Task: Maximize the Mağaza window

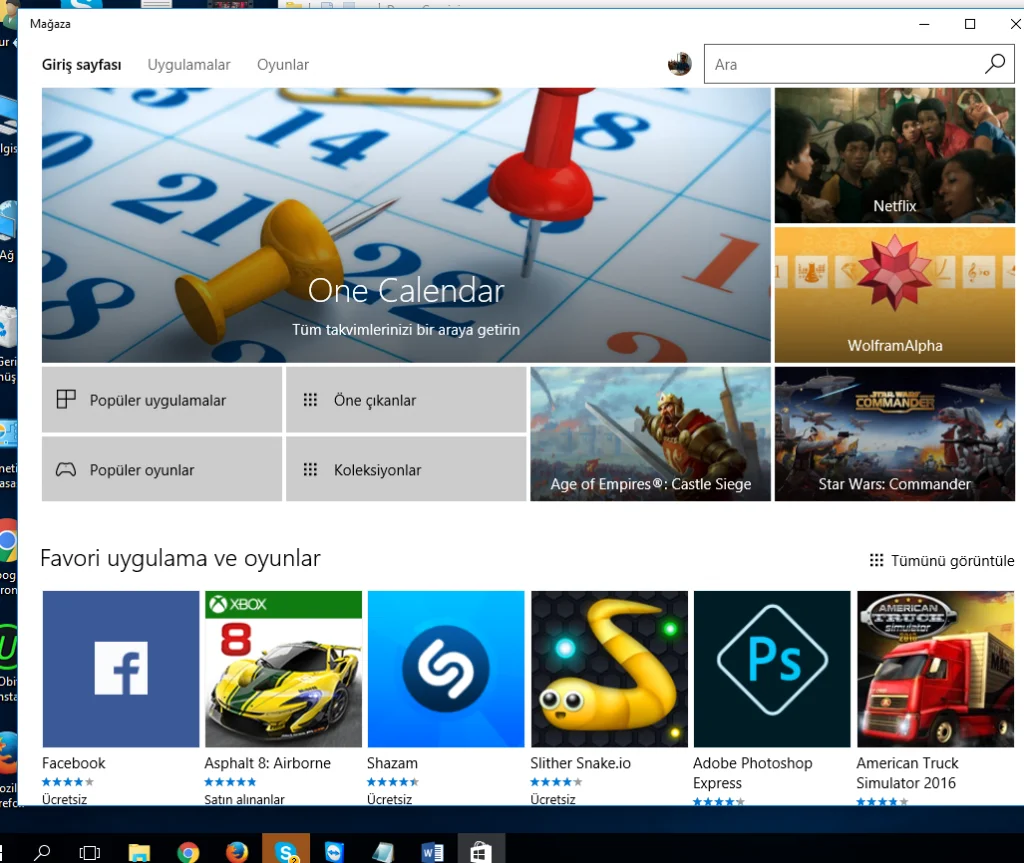Action: 970,24
